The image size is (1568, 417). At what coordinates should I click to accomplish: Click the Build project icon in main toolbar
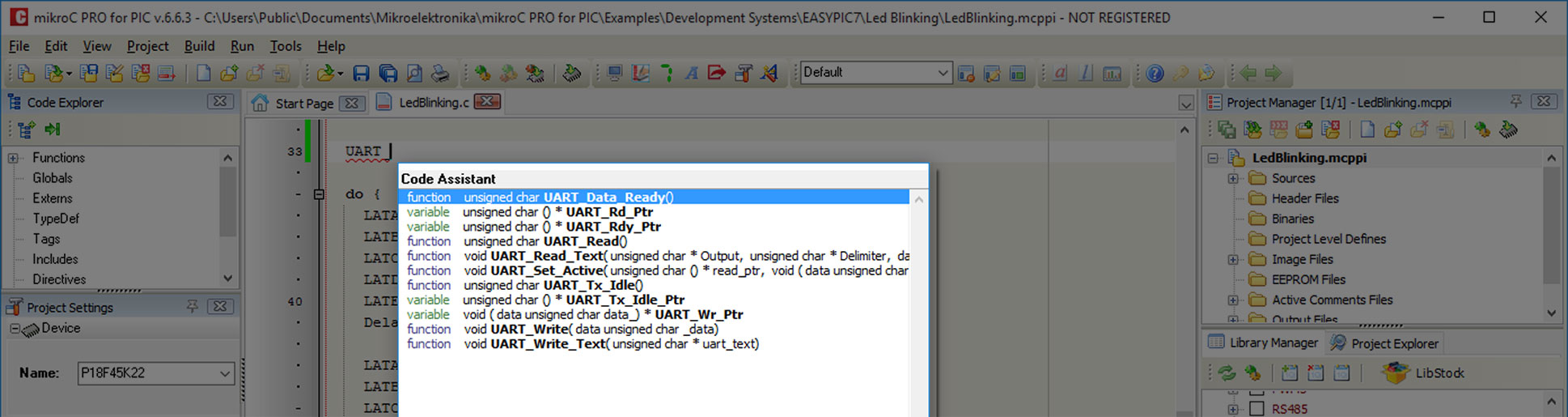(x=482, y=74)
